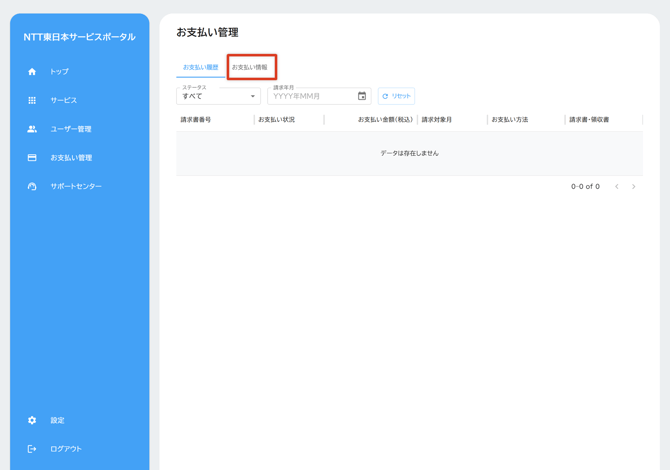This screenshot has height=470, width=670.
Task: Click the home icon beside トップ
Action: (x=32, y=72)
